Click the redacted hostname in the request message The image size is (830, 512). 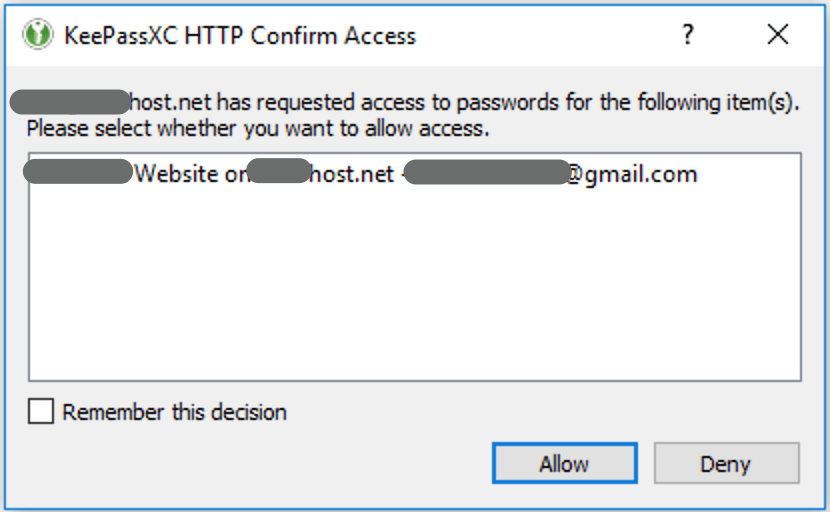pos(70,101)
